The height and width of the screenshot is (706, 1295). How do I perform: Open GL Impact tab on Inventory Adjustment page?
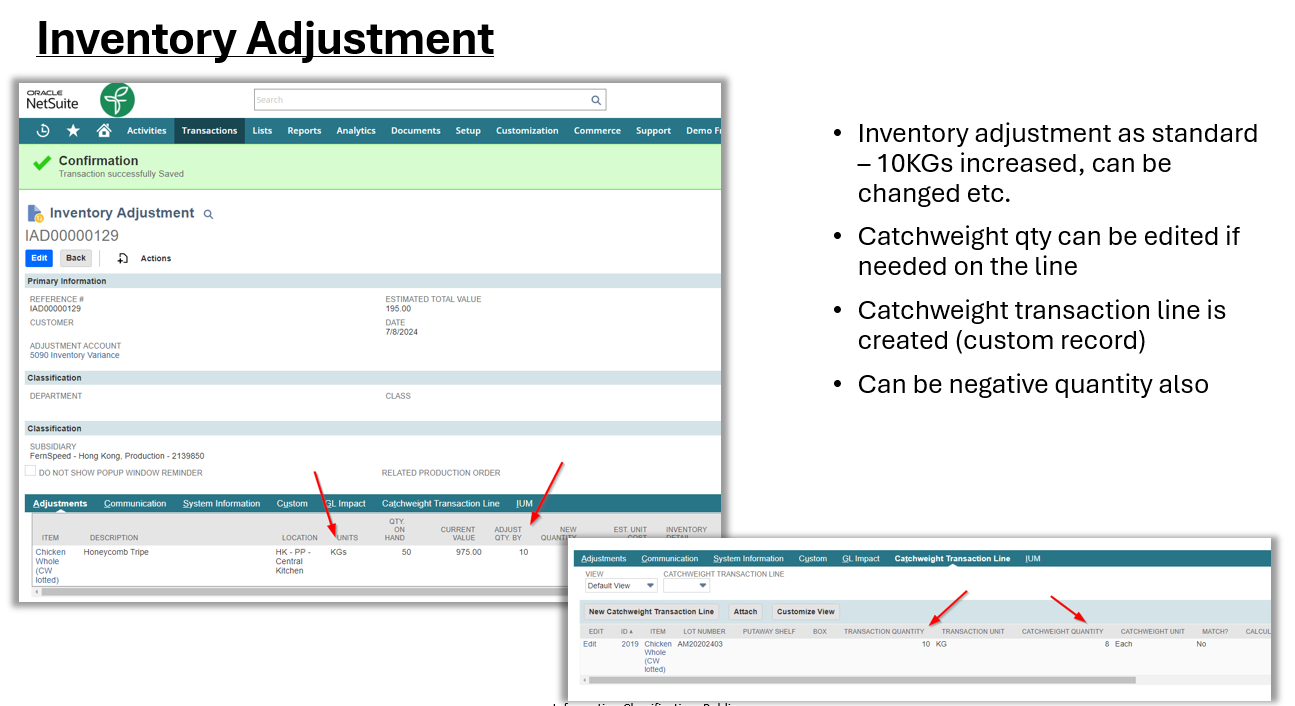tap(345, 503)
